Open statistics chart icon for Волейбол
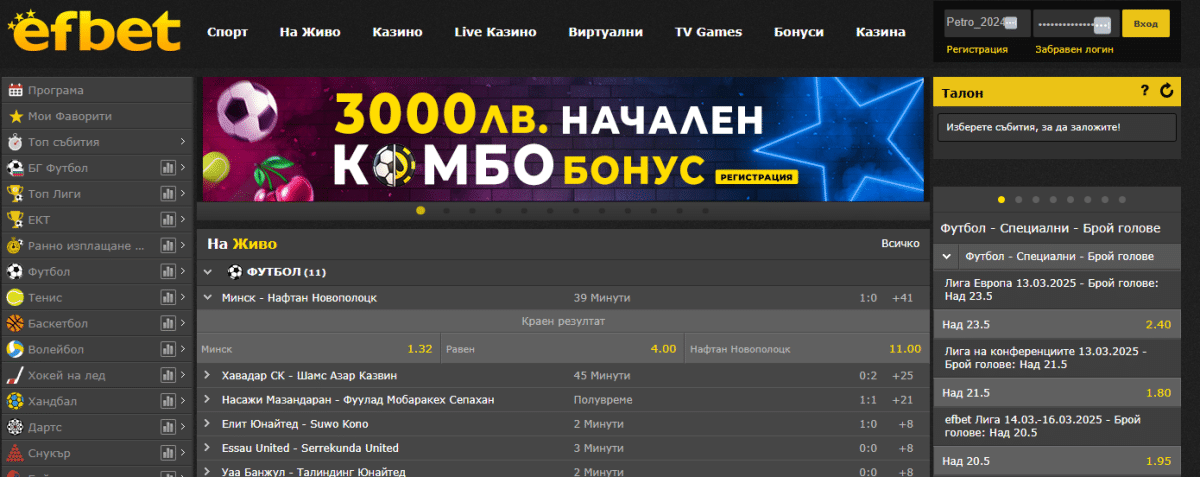The height and width of the screenshot is (477, 1200). click(168, 350)
